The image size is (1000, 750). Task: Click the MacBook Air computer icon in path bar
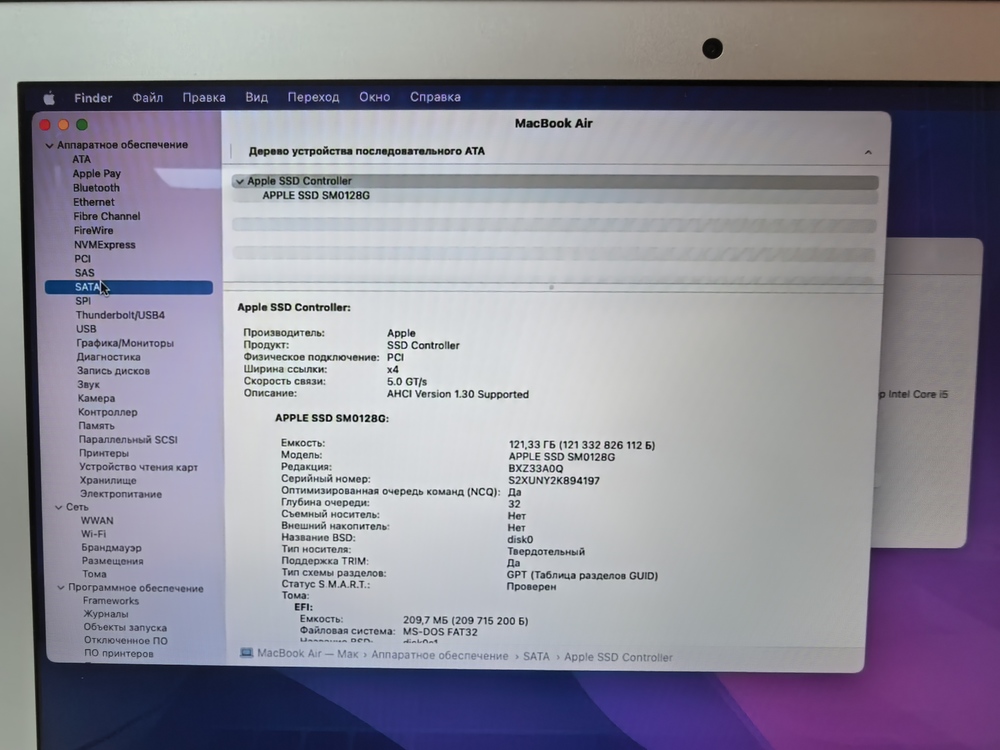[246, 653]
